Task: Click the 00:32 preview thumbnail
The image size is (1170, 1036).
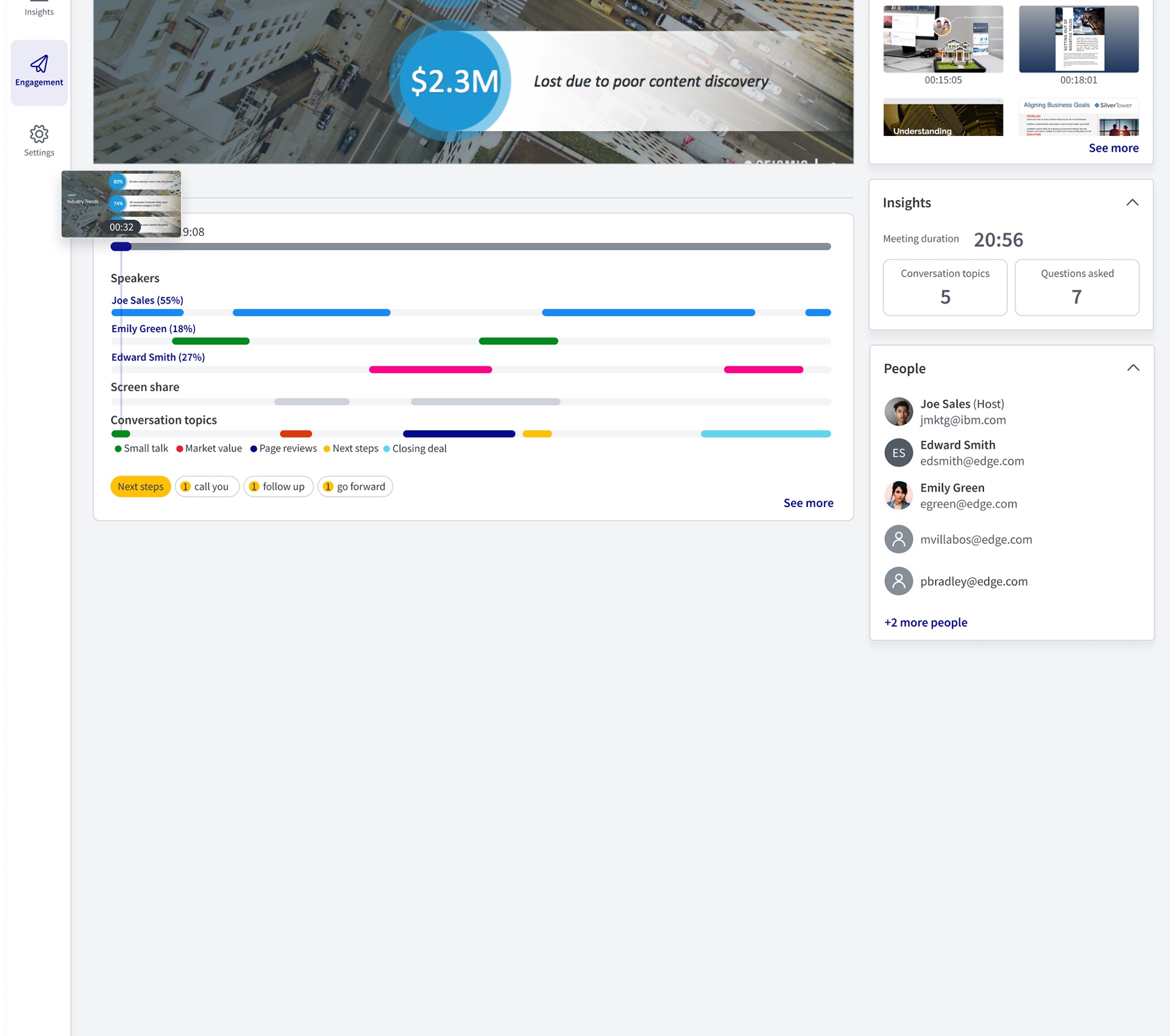Action: 121,204
